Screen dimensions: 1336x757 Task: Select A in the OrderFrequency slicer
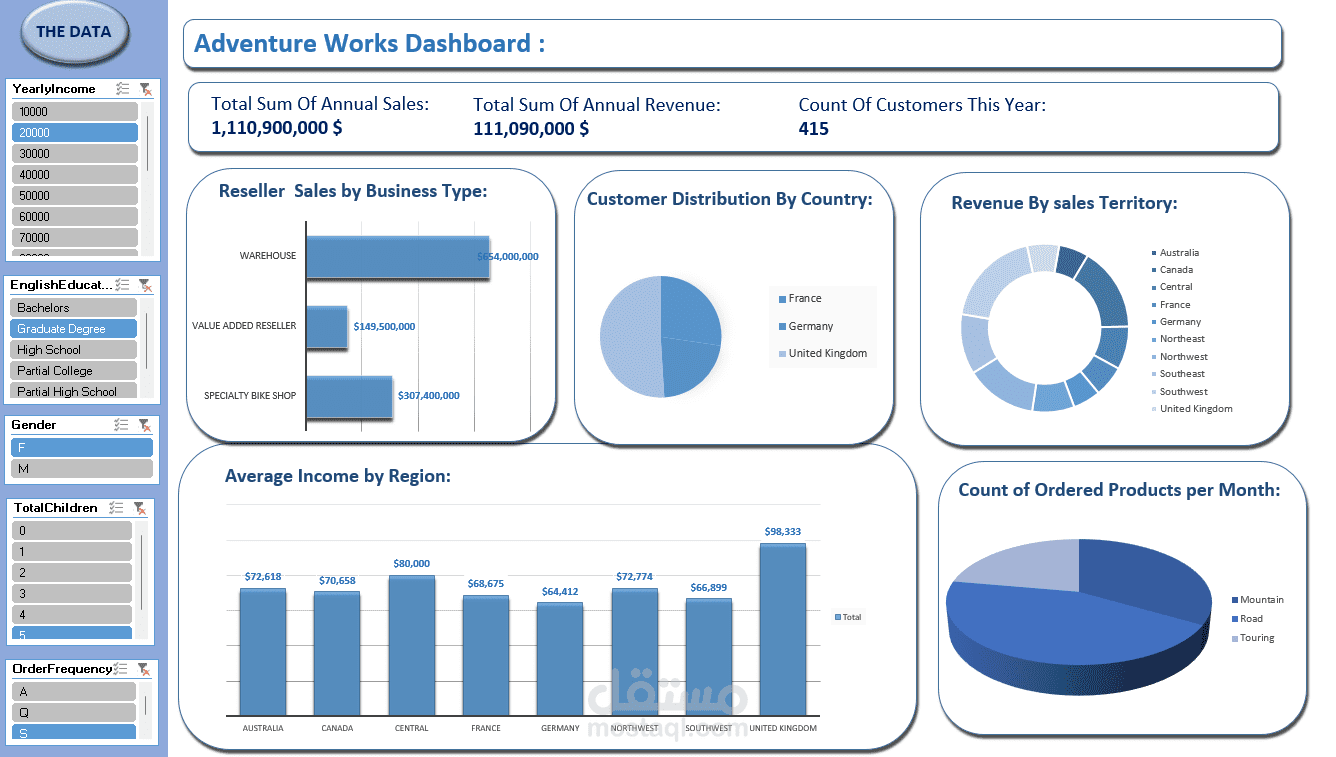(x=74, y=691)
